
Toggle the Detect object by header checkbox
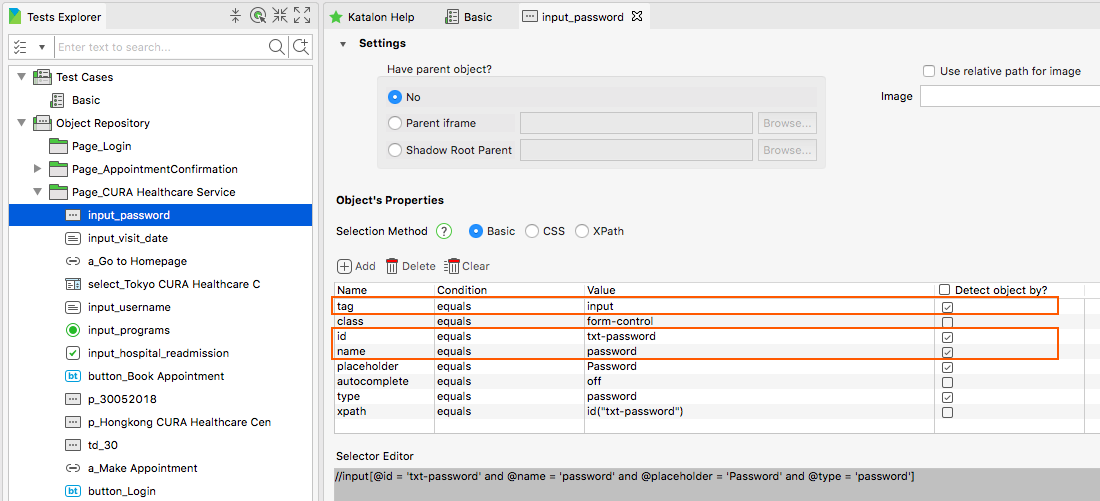944,290
